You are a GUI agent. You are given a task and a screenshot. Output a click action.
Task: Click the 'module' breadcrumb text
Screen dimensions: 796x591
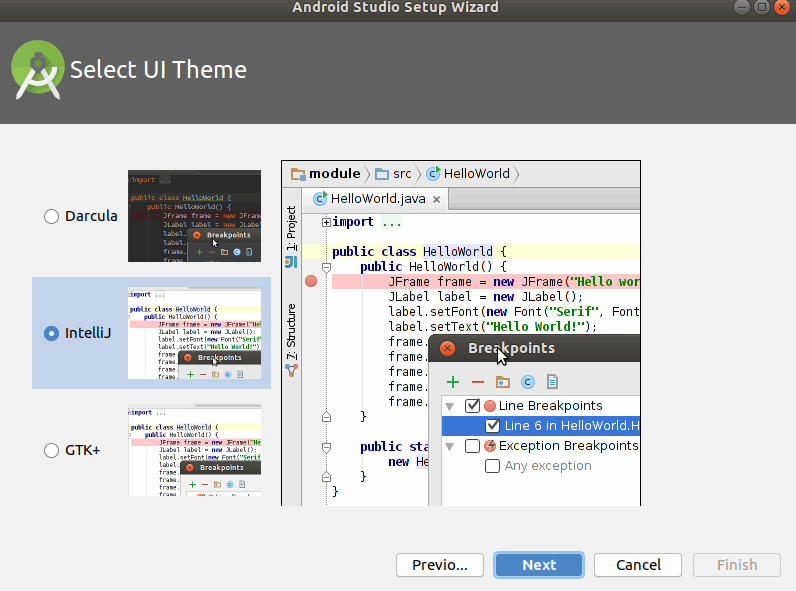[335, 174]
